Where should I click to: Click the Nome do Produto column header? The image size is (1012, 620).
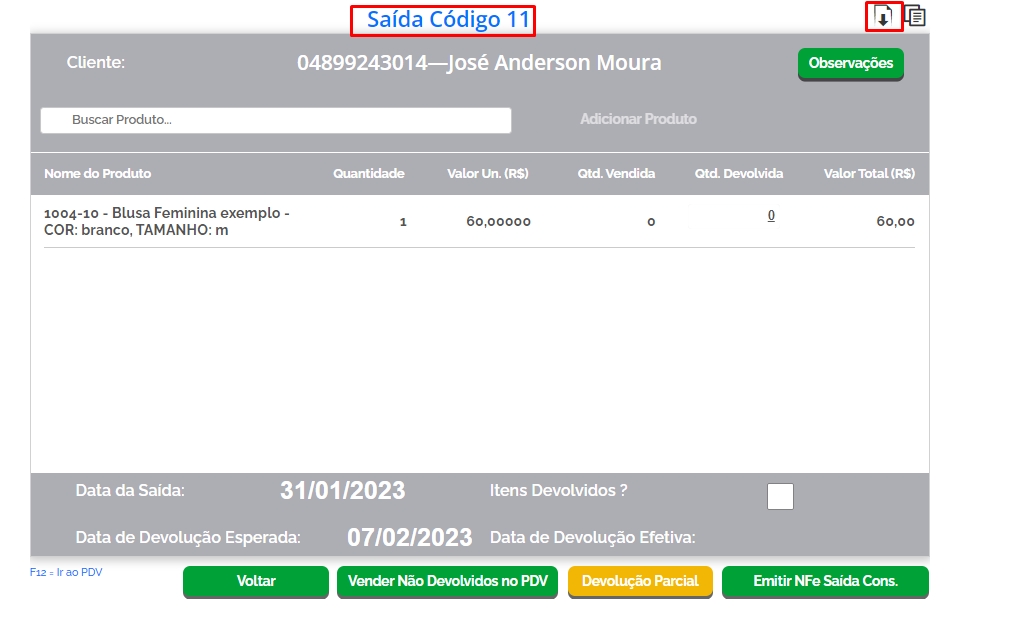coord(98,174)
